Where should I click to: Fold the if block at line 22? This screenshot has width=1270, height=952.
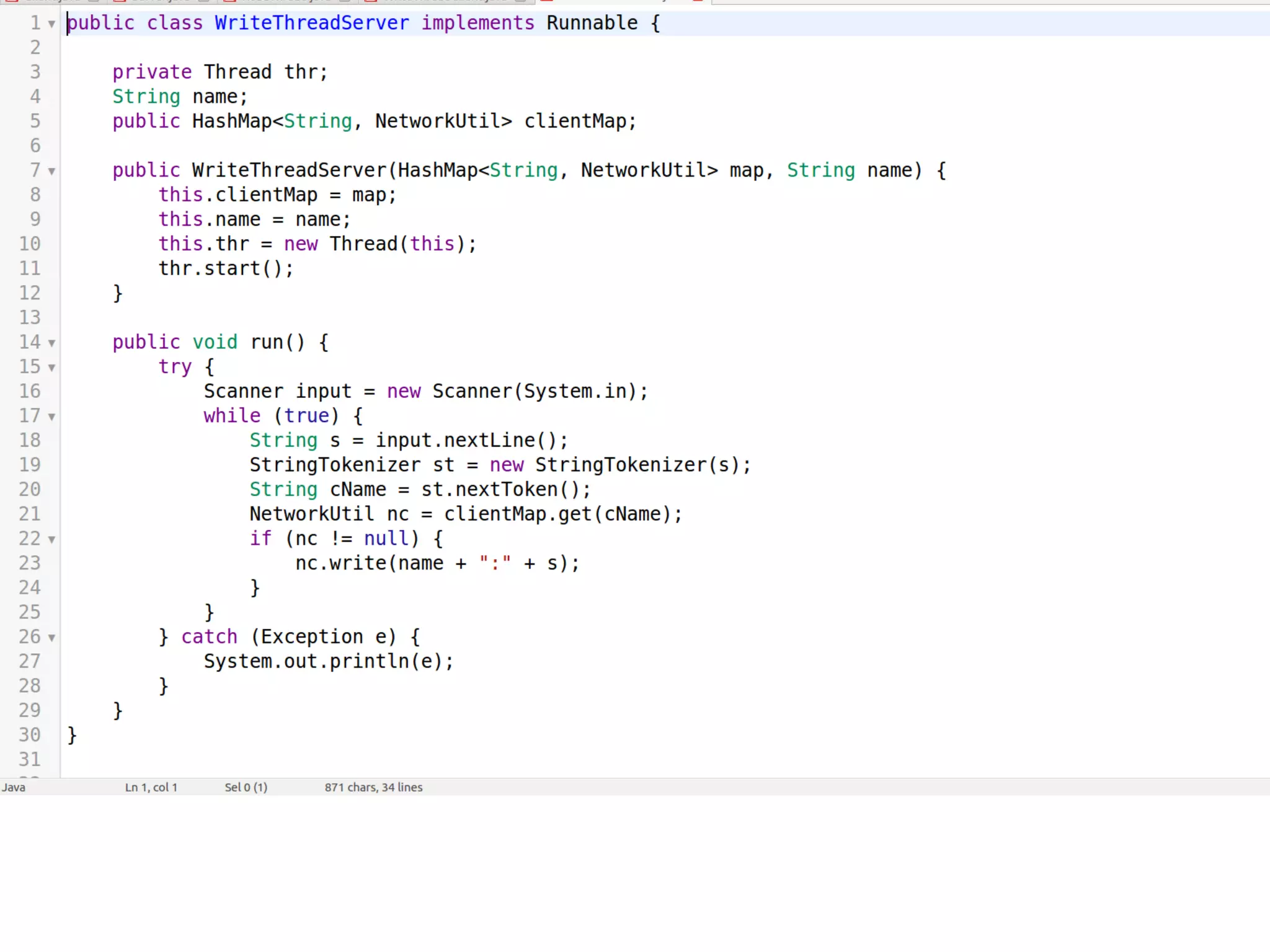tap(52, 539)
